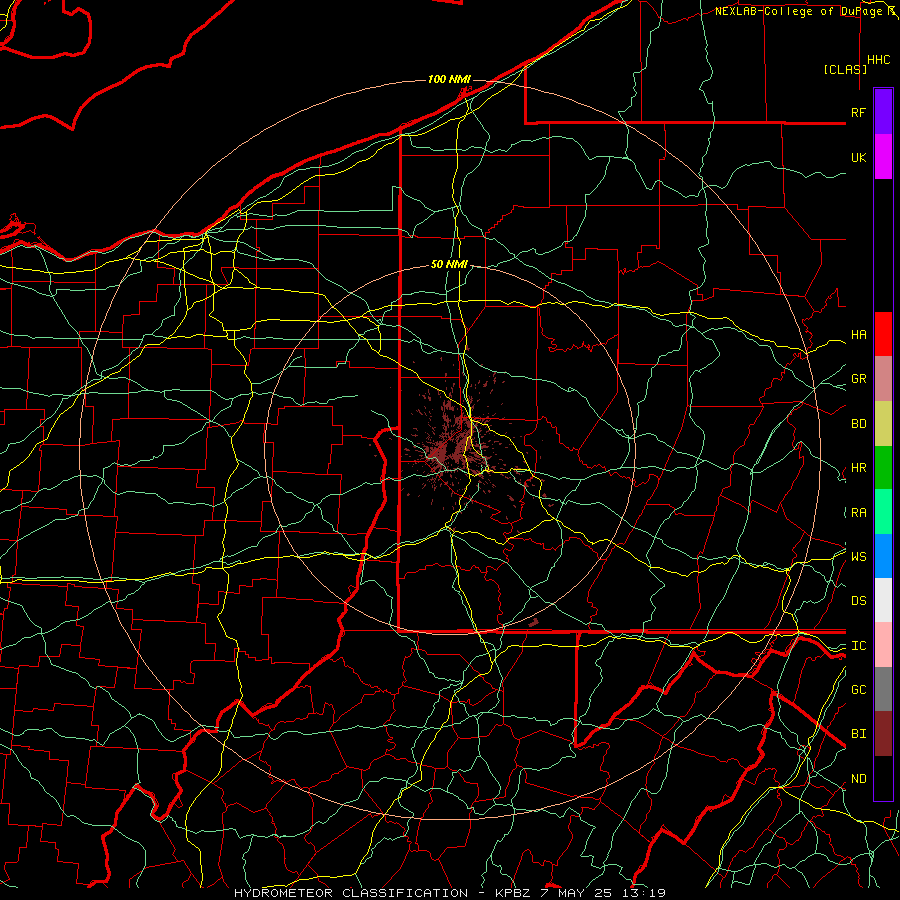Click the "HHC" product code text
This screenshot has width=900, height=900.
tap(879, 60)
